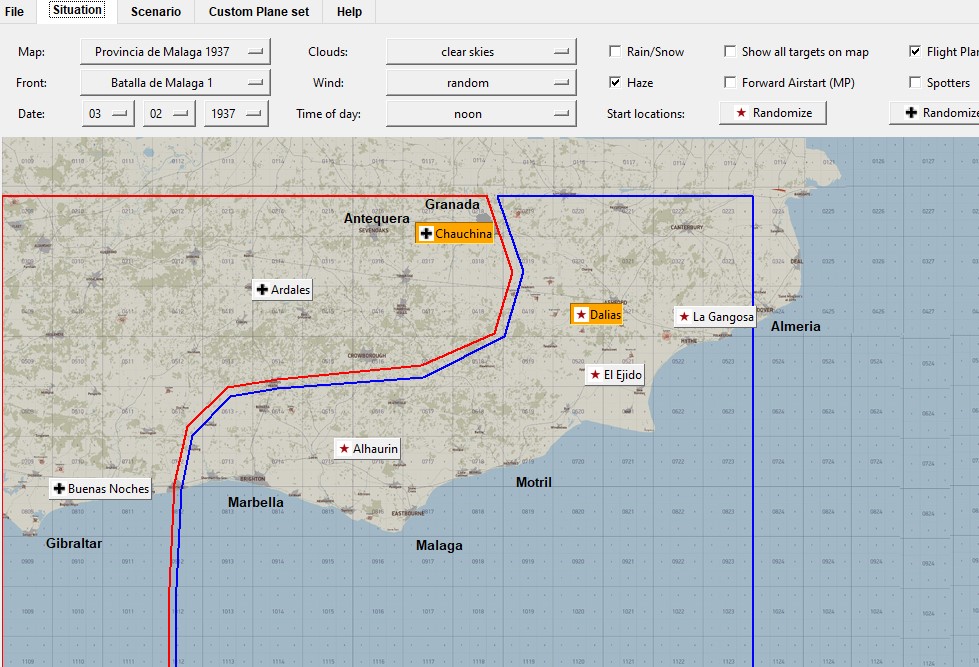Click the Ardales cross marker
This screenshot has width=979, height=667.
(282, 289)
